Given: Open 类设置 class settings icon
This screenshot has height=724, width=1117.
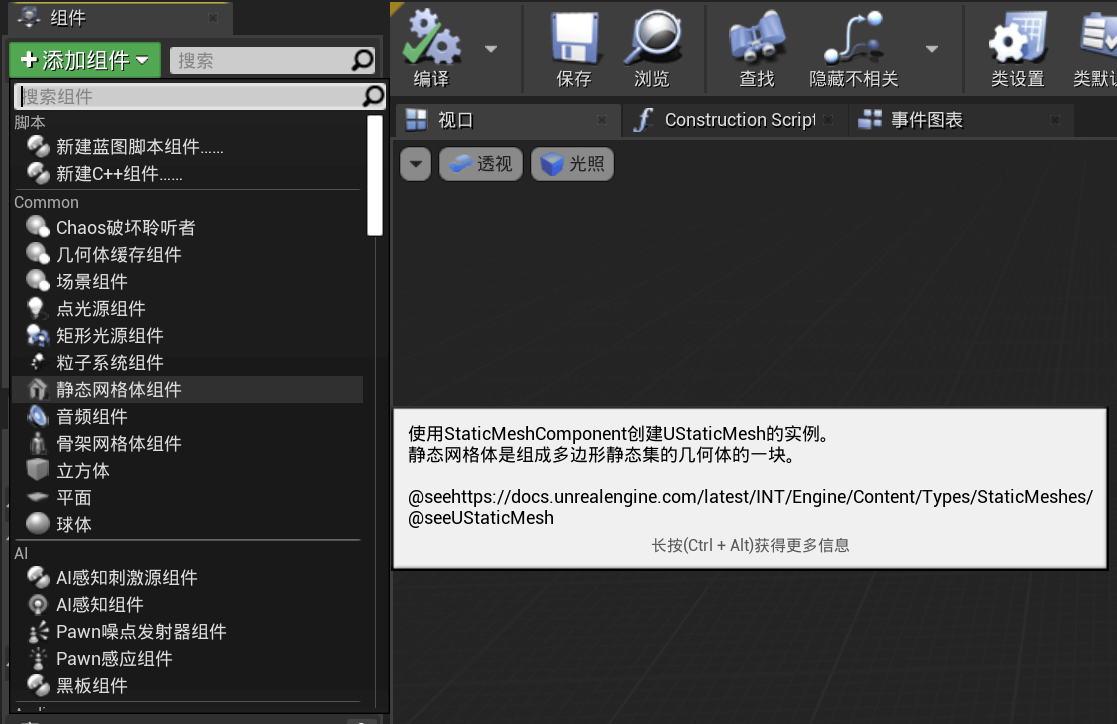Looking at the screenshot, I should 1018,47.
